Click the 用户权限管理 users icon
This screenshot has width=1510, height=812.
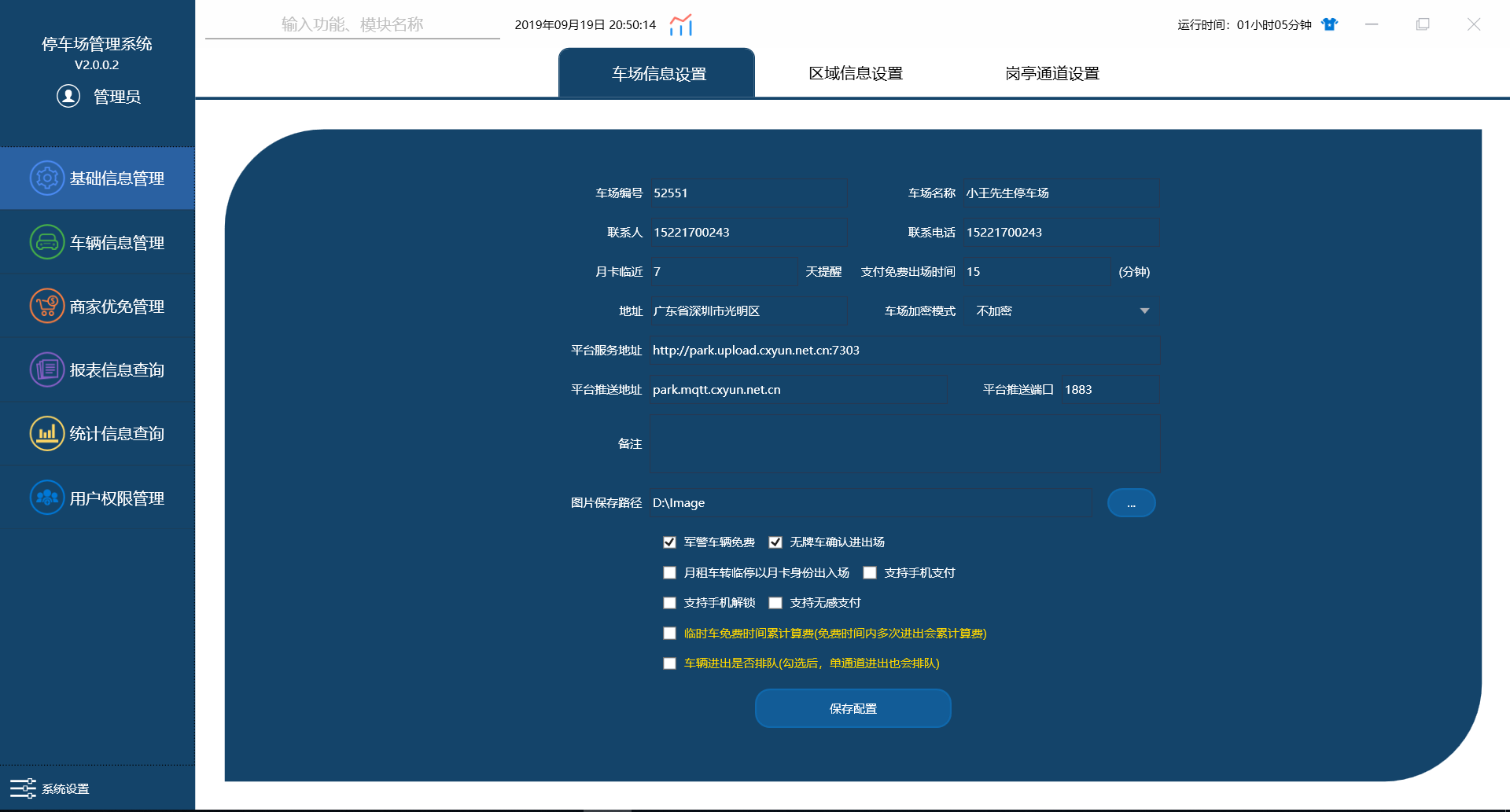(47, 498)
